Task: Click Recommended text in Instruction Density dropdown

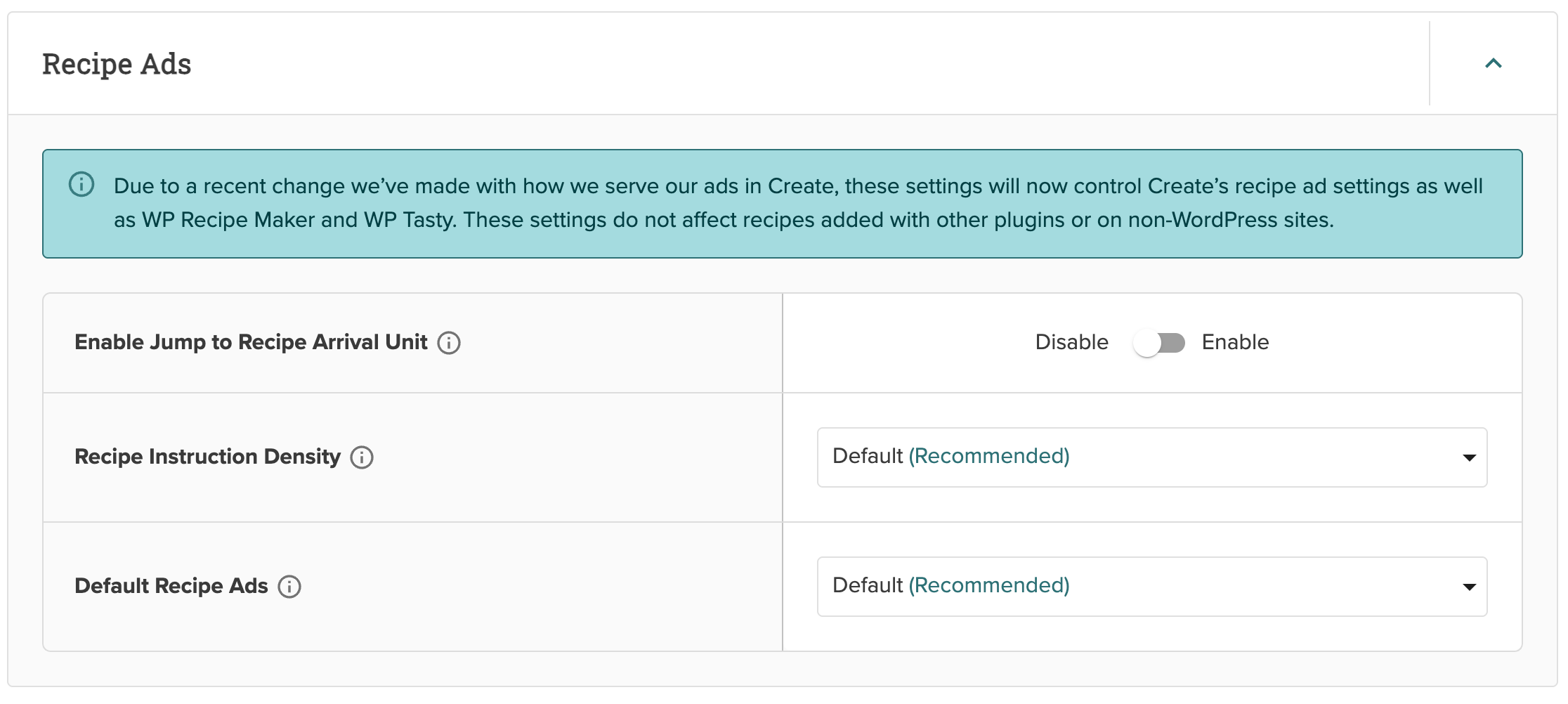Action: point(989,456)
